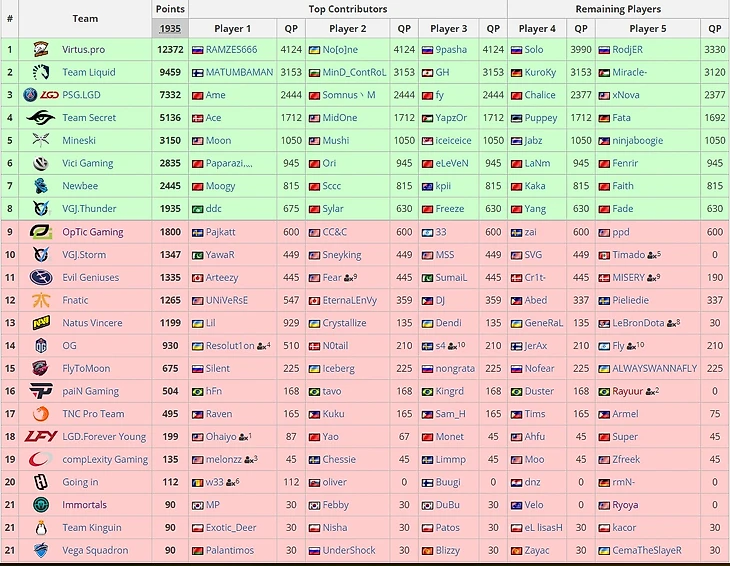Screen dimensions: 730x566
Task: Open the Team Liquid link
Action: pos(88,72)
